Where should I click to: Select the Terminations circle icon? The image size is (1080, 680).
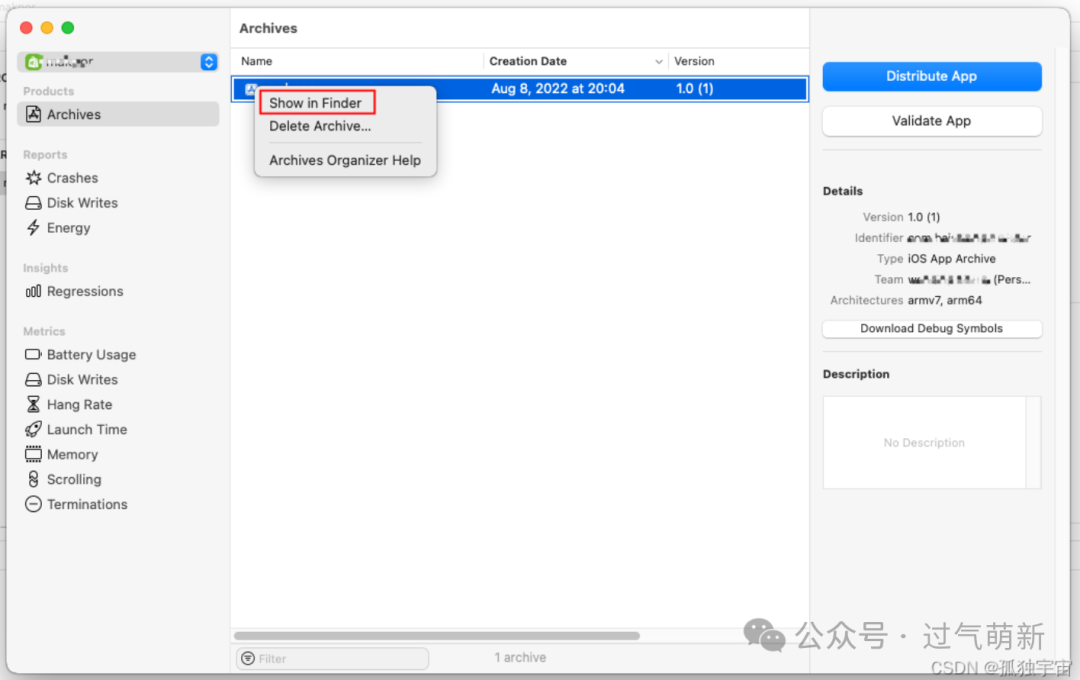pyautogui.click(x=33, y=504)
